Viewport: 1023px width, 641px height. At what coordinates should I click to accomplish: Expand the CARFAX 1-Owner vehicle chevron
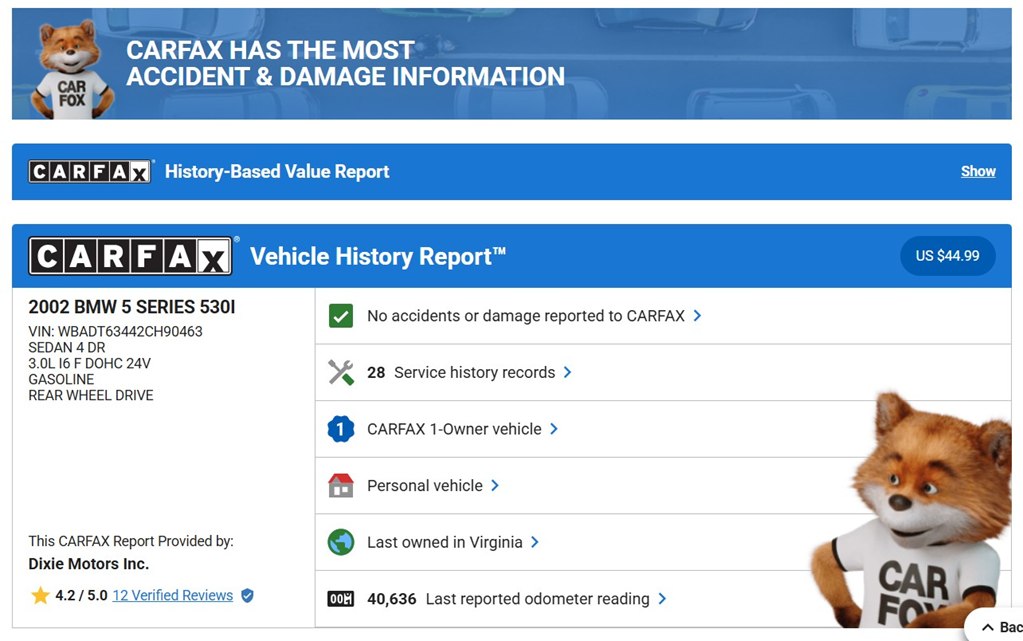(554, 429)
